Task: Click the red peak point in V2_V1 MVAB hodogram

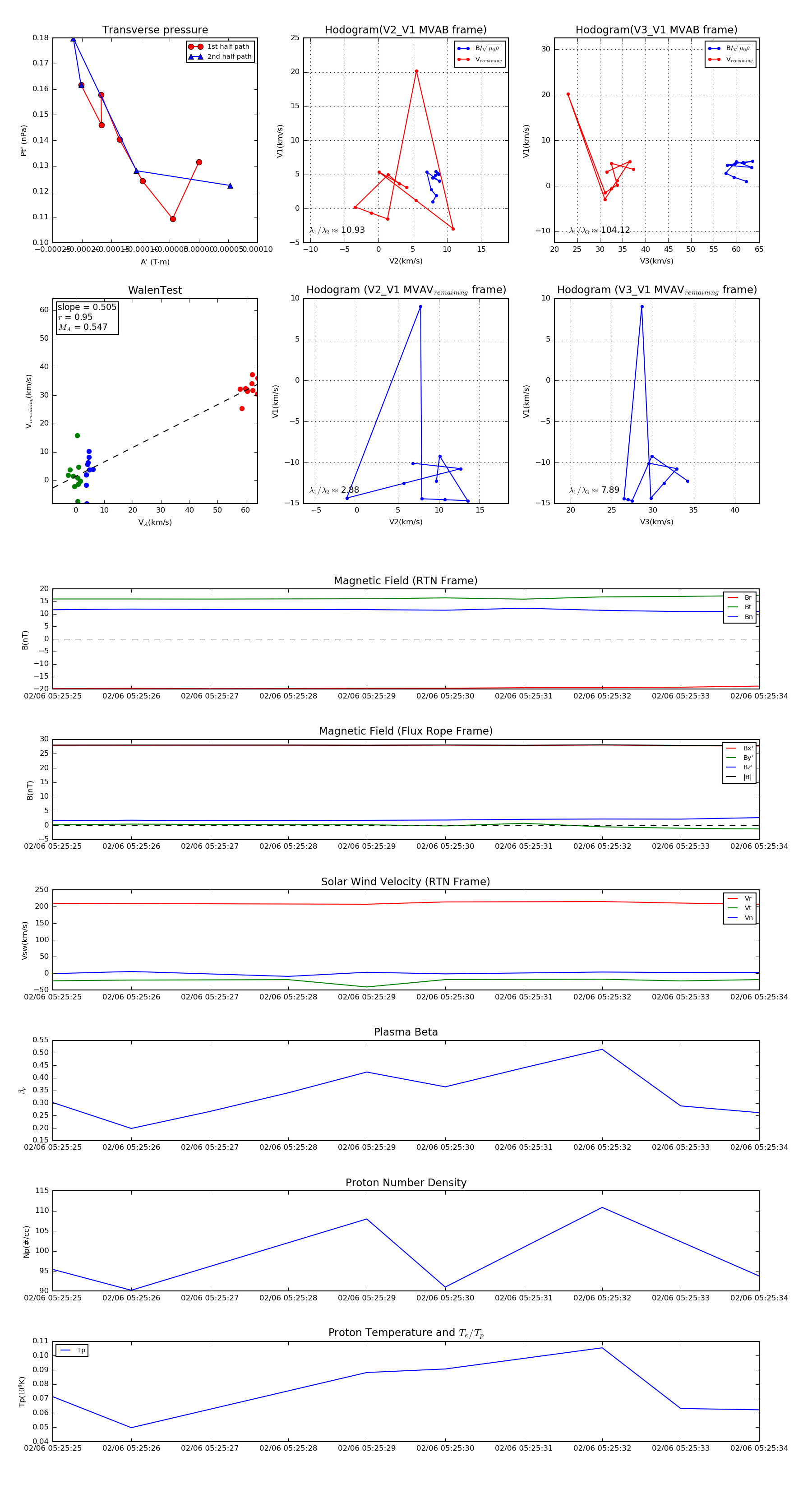Action: tap(416, 71)
